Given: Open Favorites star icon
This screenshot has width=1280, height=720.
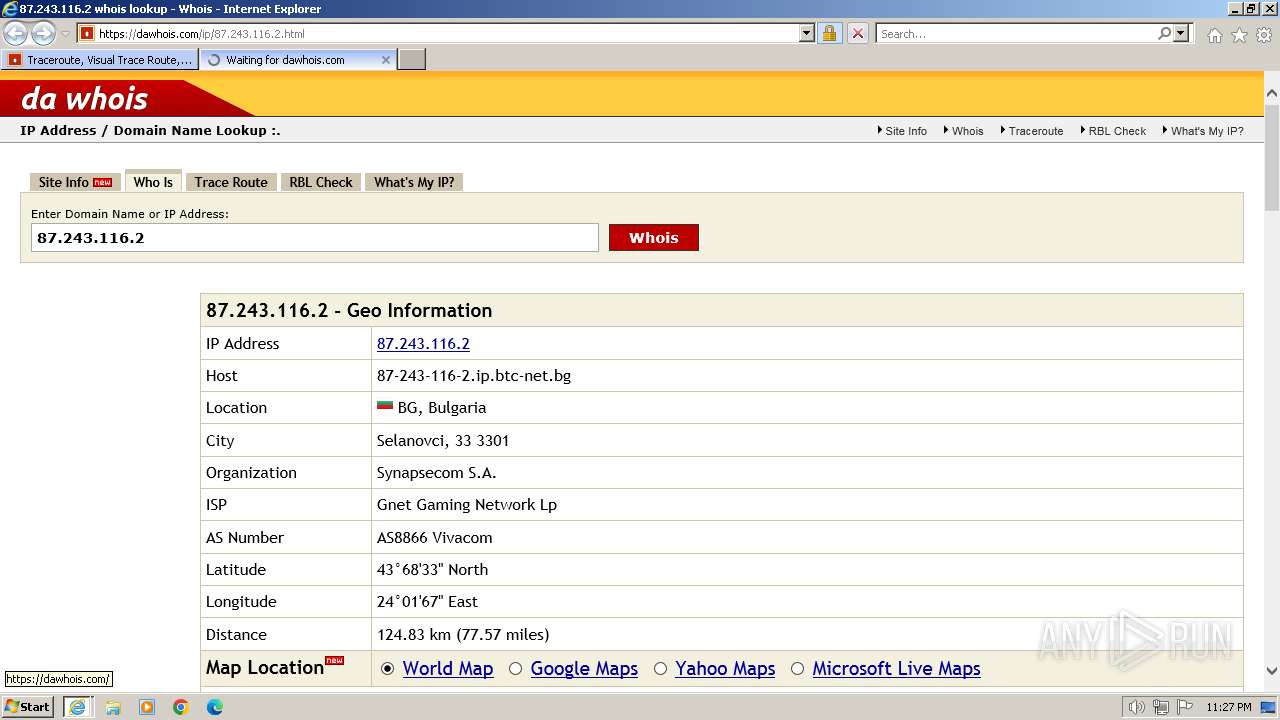Looking at the screenshot, I should [x=1239, y=35].
